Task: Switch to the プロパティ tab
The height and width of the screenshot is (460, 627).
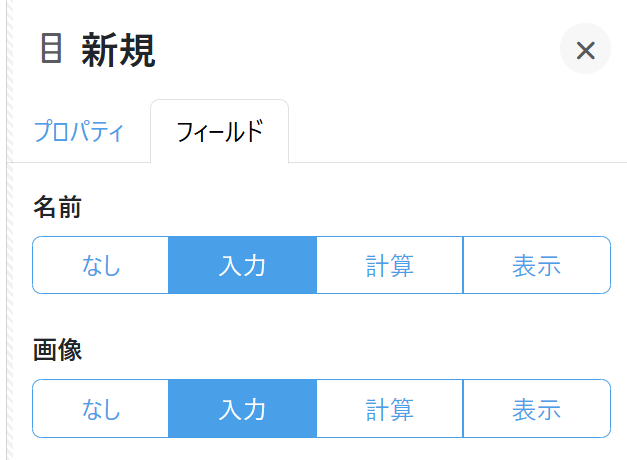Action: coord(79,131)
